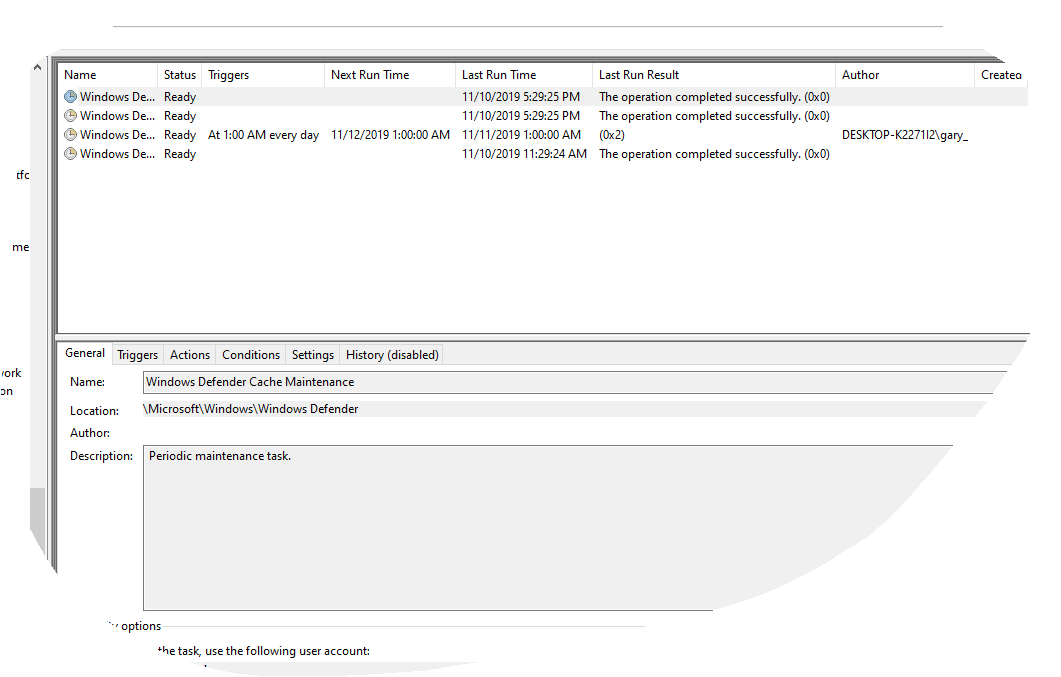
Task: Click the (0x2) last run result cell
Action: [612, 135]
